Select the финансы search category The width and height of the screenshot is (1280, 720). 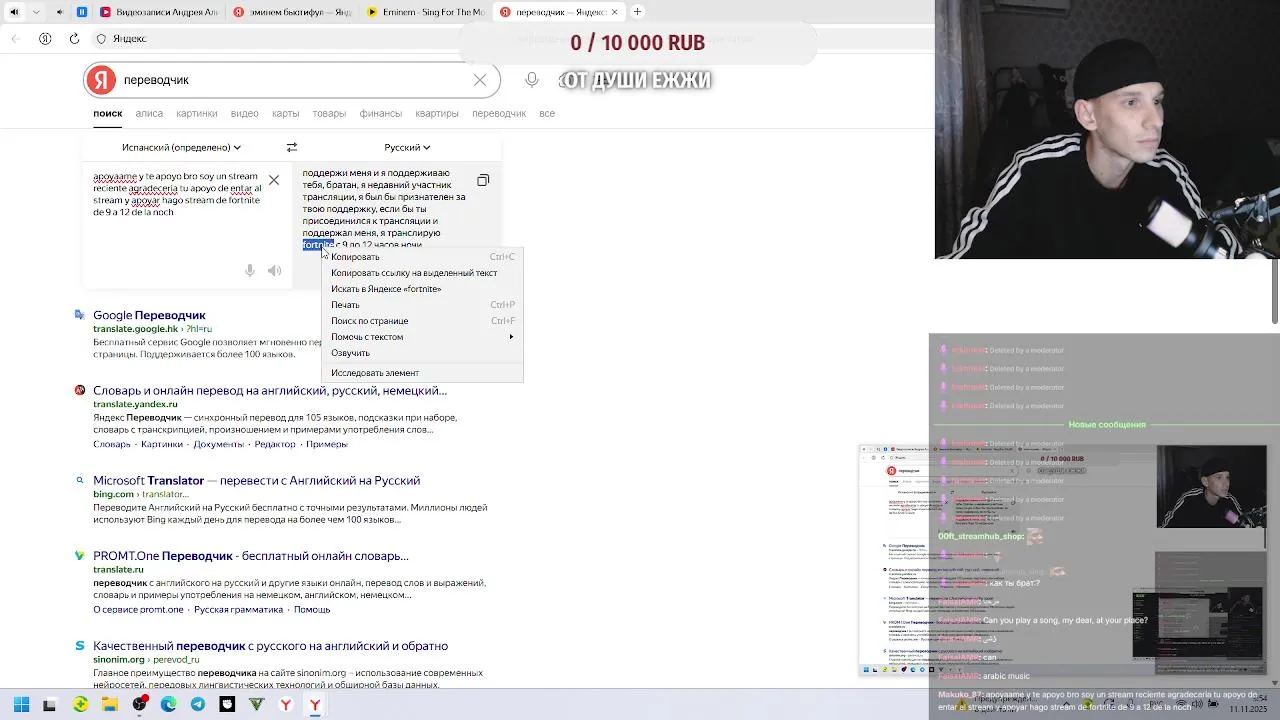pyautogui.click(x=381, y=114)
